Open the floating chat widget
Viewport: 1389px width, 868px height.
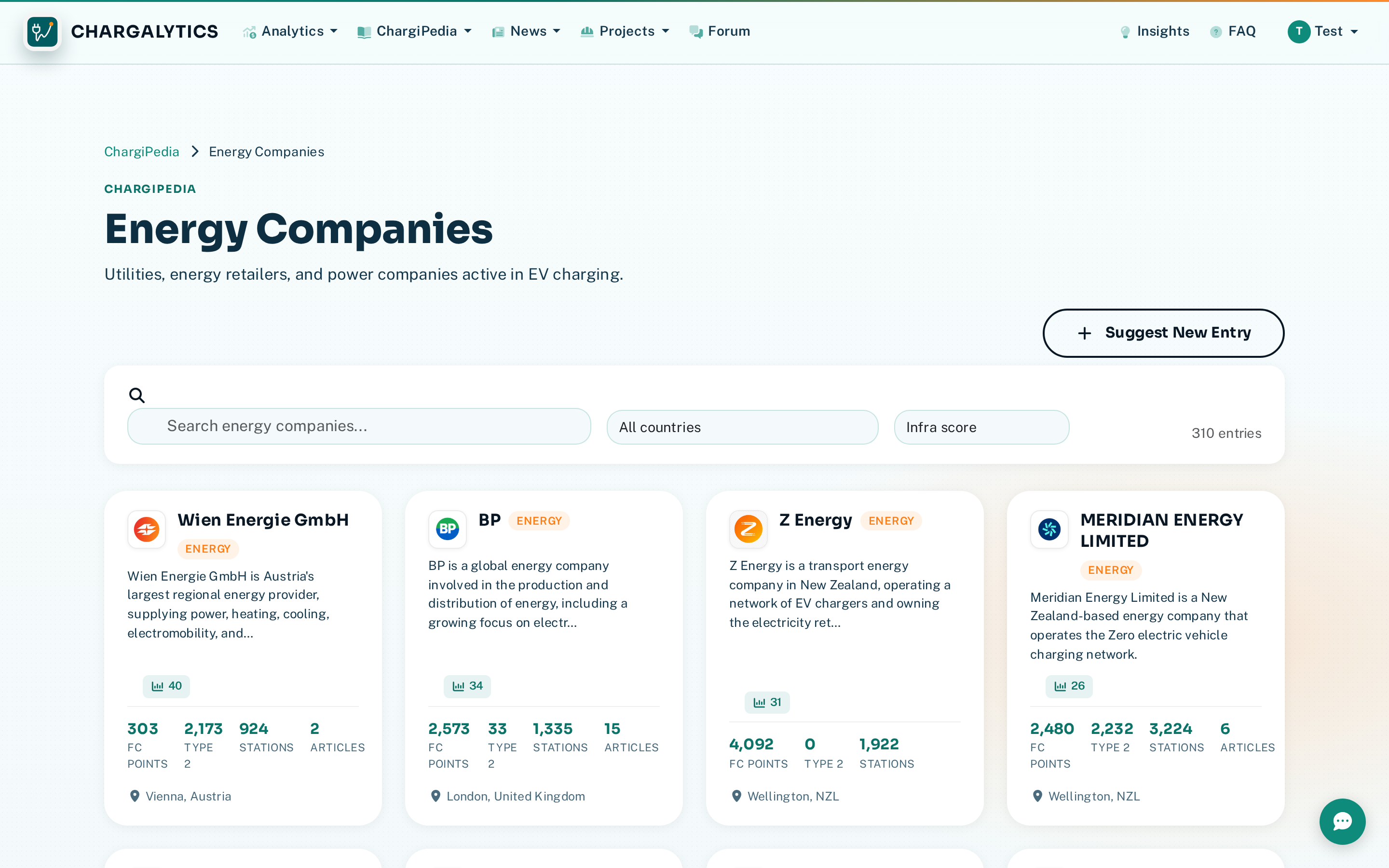coord(1342,822)
